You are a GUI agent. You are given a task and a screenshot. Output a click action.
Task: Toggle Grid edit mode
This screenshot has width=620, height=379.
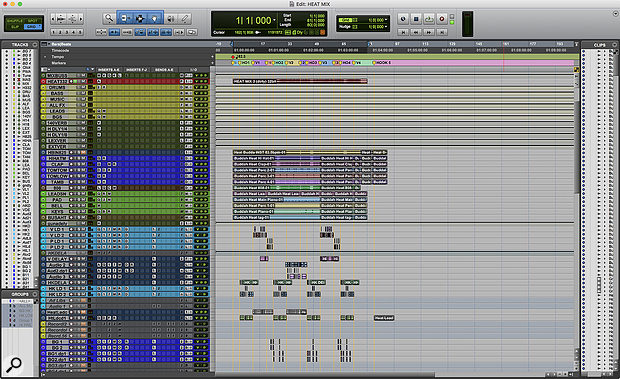(32, 27)
